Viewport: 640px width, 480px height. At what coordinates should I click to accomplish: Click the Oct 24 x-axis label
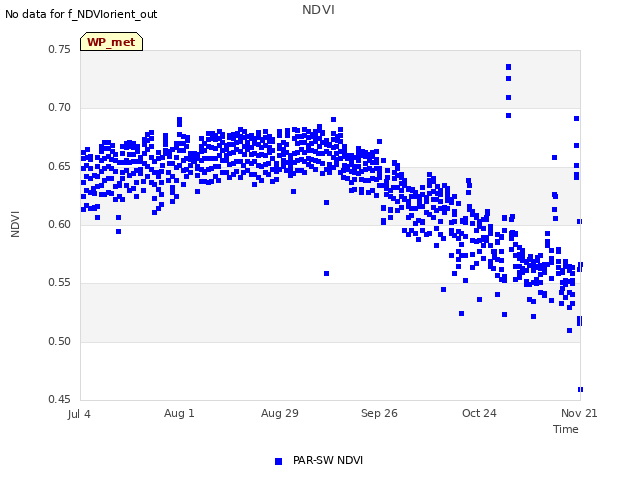pyautogui.click(x=479, y=413)
